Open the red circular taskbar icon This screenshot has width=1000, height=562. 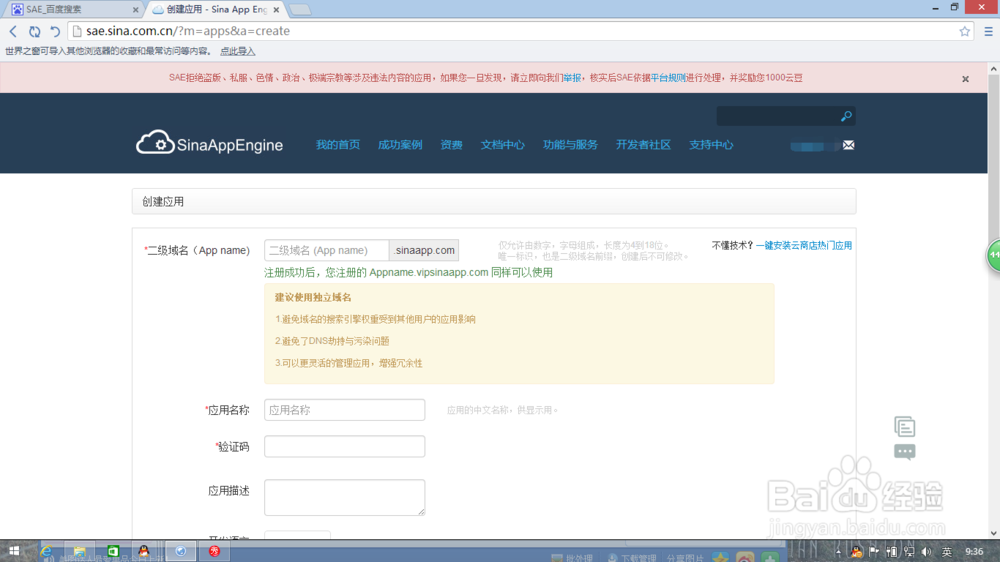[214, 551]
